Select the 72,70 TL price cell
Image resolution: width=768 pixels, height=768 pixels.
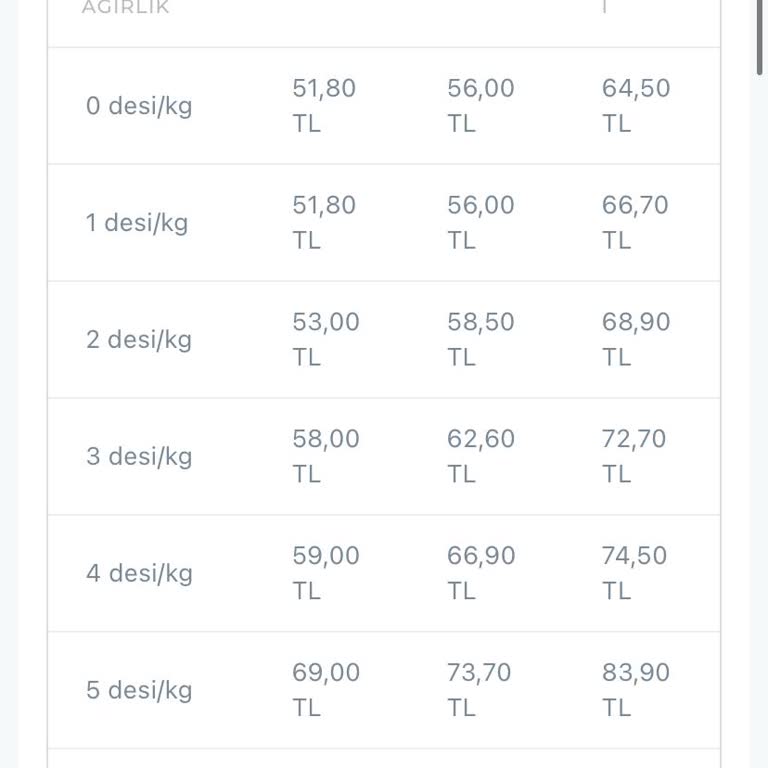(634, 457)
